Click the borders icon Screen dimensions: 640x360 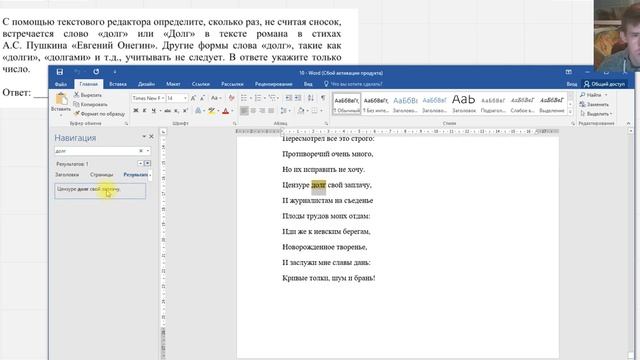pos(315,111)
